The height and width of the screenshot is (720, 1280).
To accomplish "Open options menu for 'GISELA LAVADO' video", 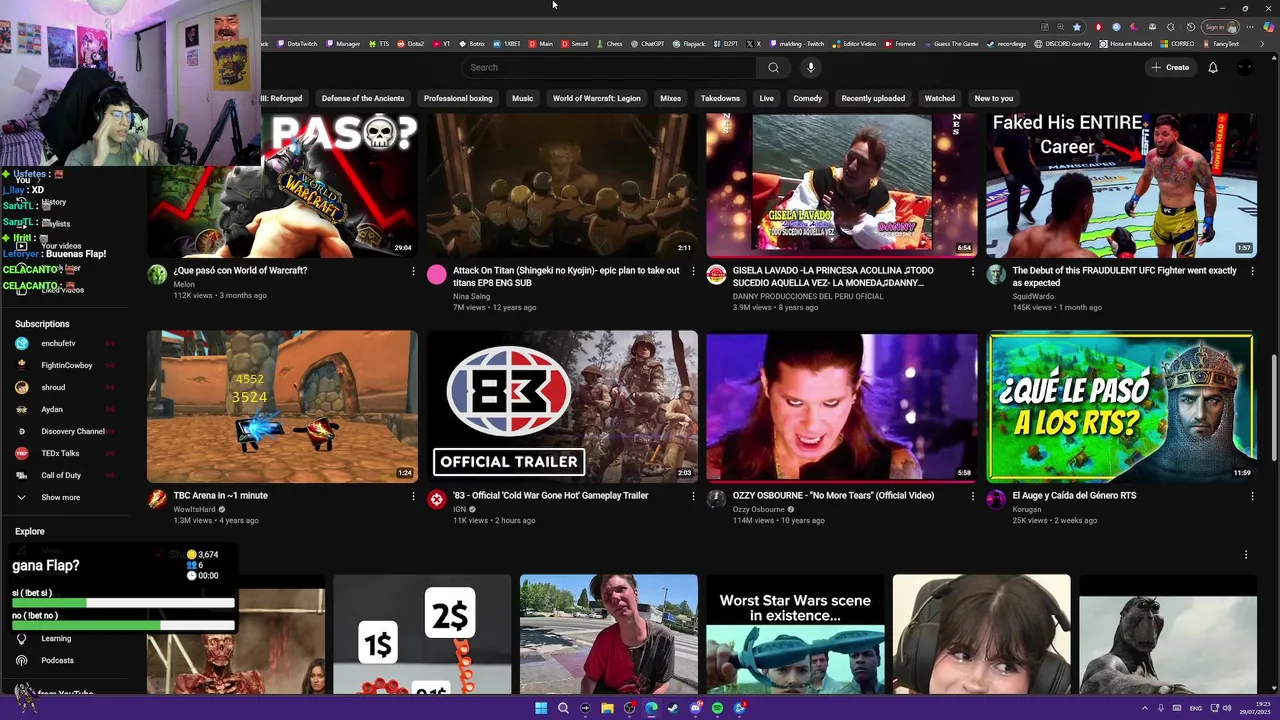I will 972,271.
